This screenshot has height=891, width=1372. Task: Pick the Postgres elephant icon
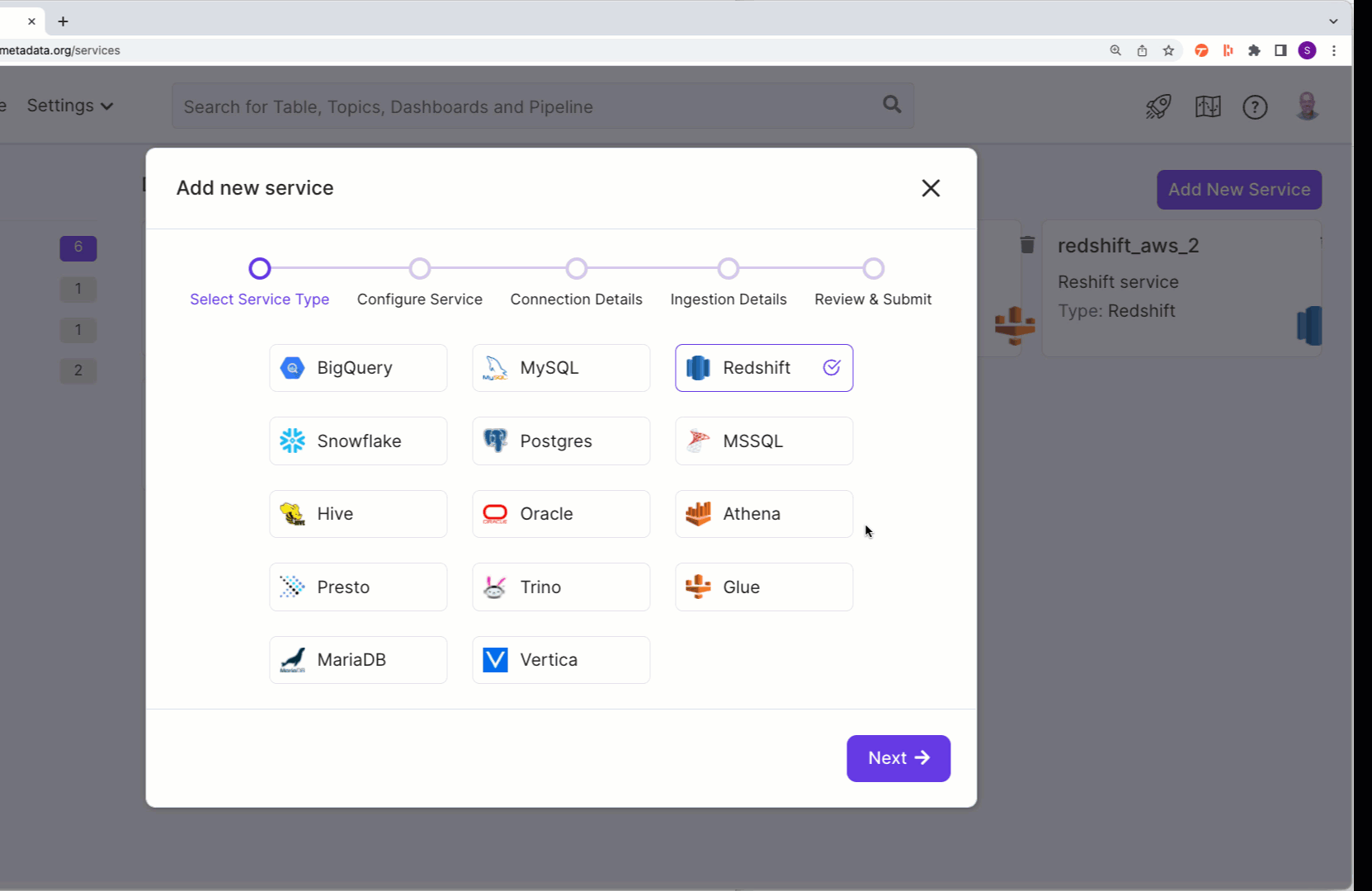(x=495, y=441)
